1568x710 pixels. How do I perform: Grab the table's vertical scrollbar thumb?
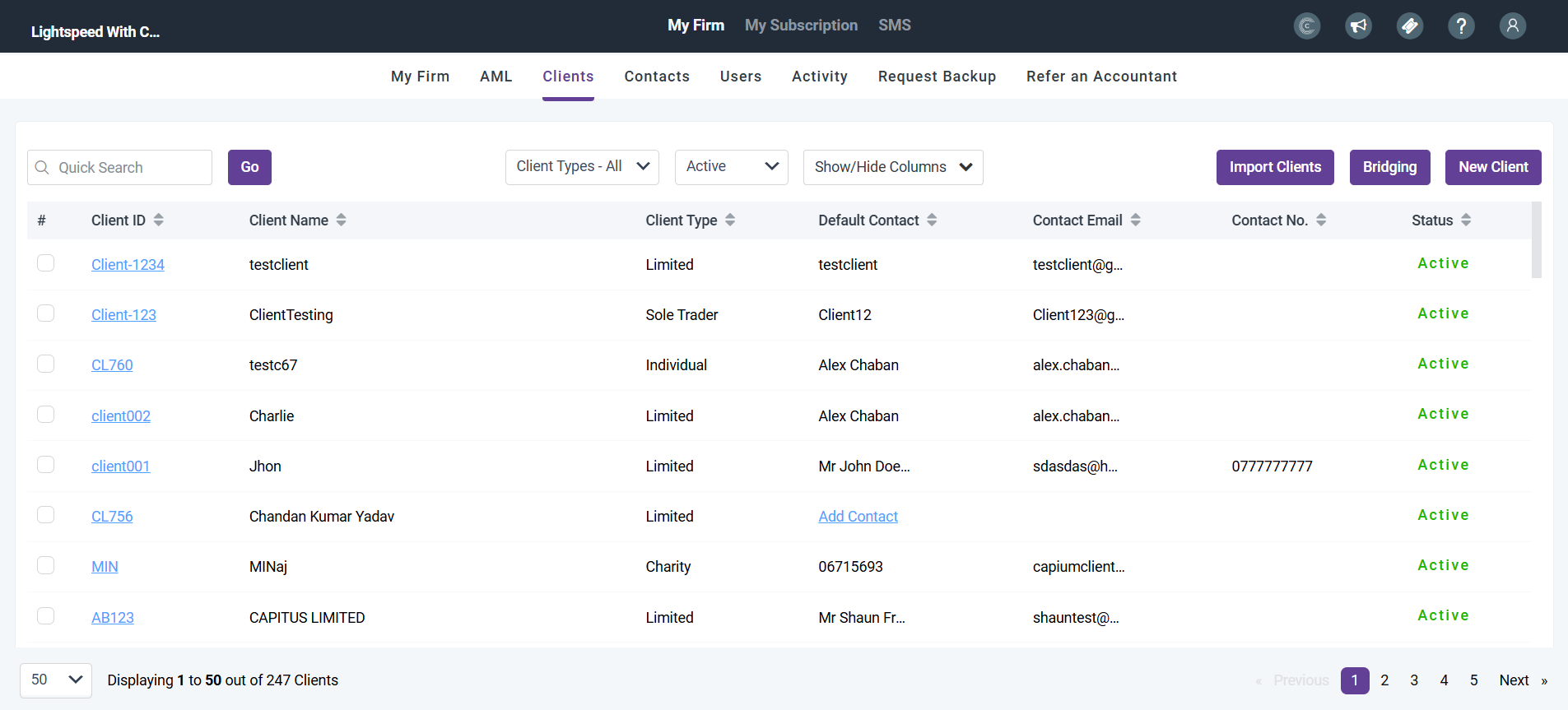[x=1536, y=240]
